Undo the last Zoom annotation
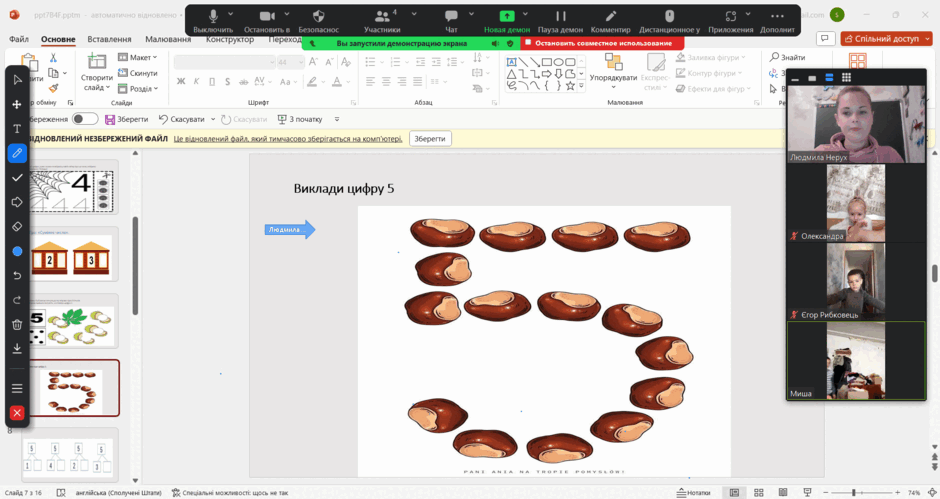 point(17,275)
